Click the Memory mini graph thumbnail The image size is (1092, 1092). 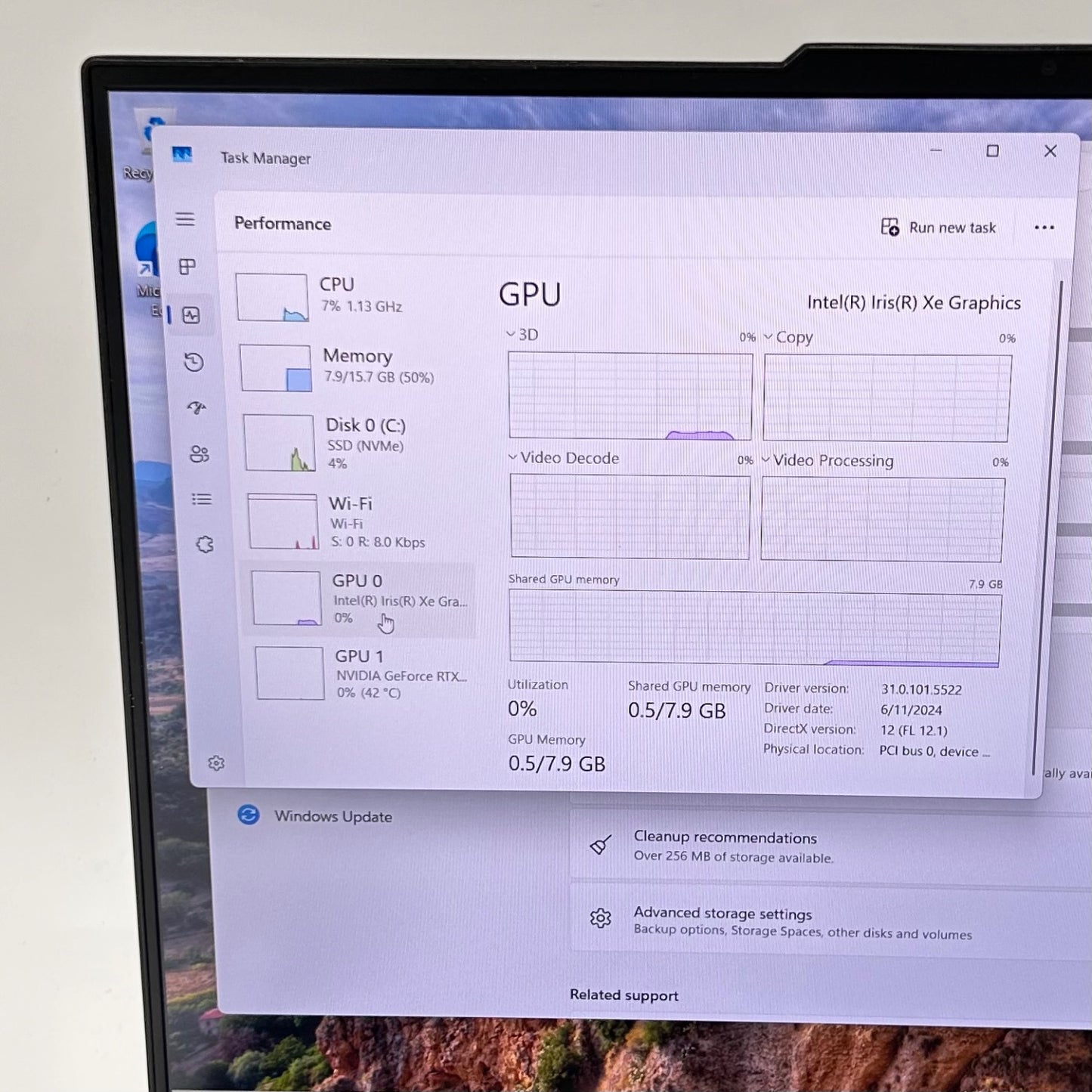tap(276, 368)
